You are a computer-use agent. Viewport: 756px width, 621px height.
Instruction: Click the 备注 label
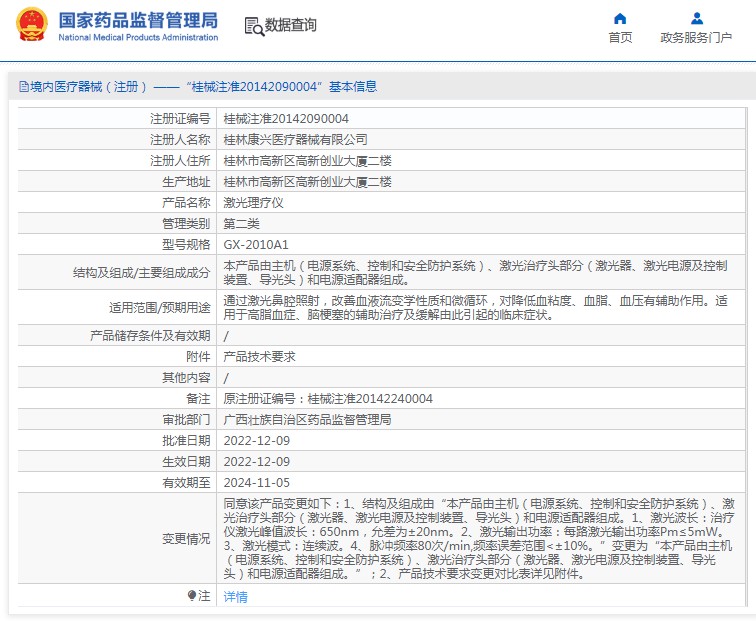[x=198, y=399]
